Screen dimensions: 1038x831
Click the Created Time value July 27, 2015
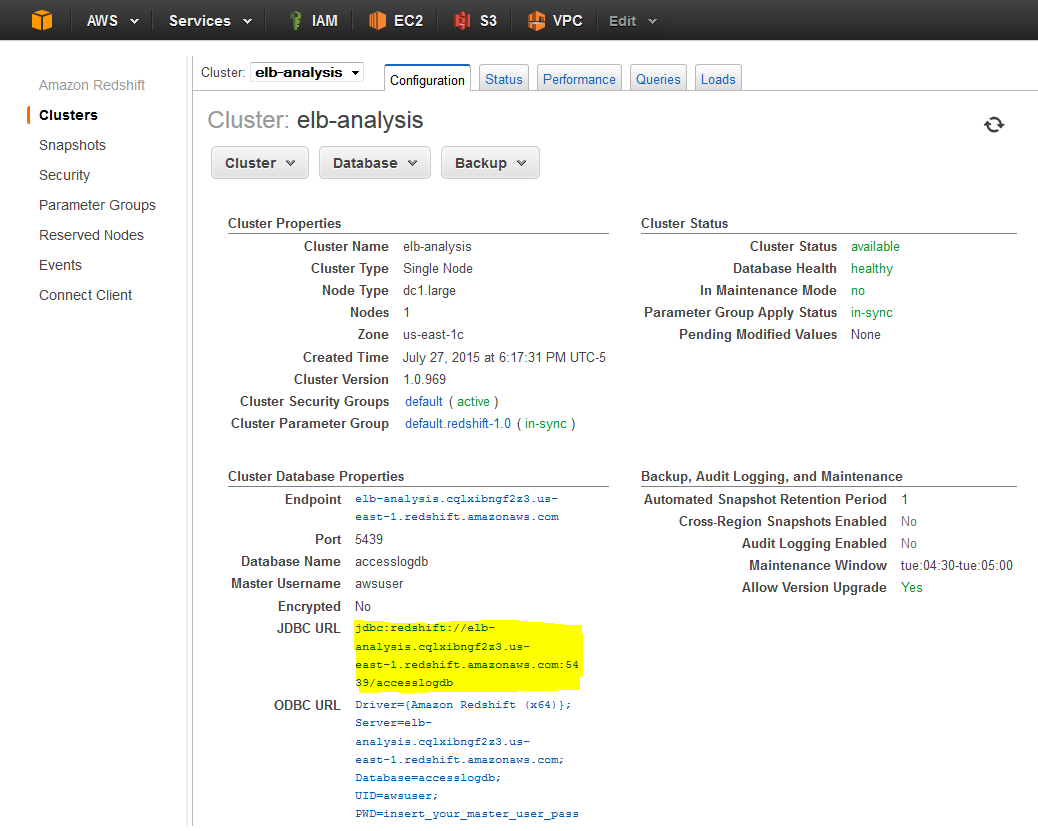coord(504,358)
